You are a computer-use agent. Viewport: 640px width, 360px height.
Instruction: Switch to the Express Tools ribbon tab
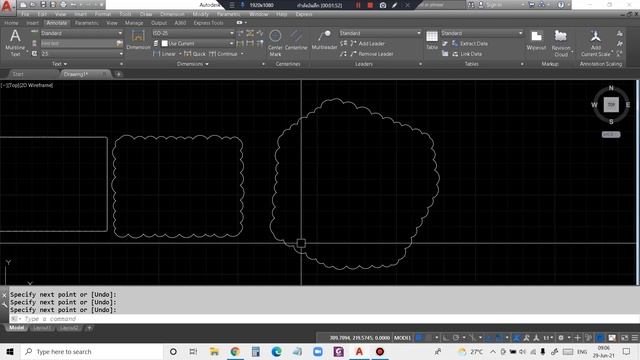(x=208, y=23)
